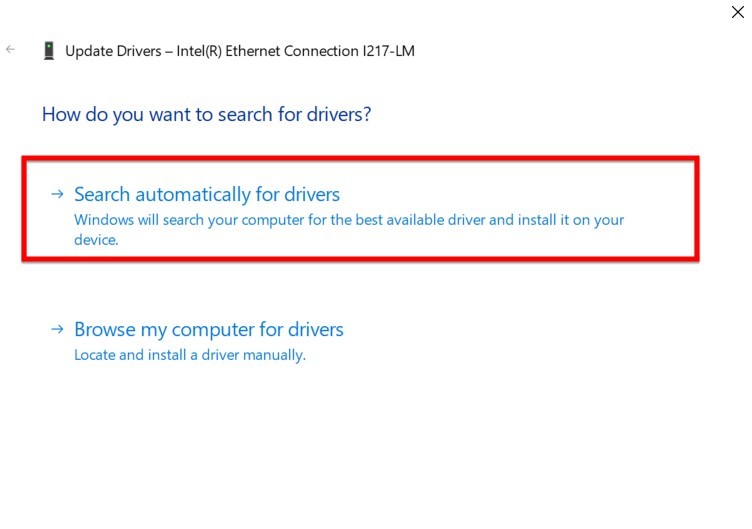Click the 'Locate and install a driver manually' text
The height and width of the screenshot is (529, 752).
pos(190,355)
